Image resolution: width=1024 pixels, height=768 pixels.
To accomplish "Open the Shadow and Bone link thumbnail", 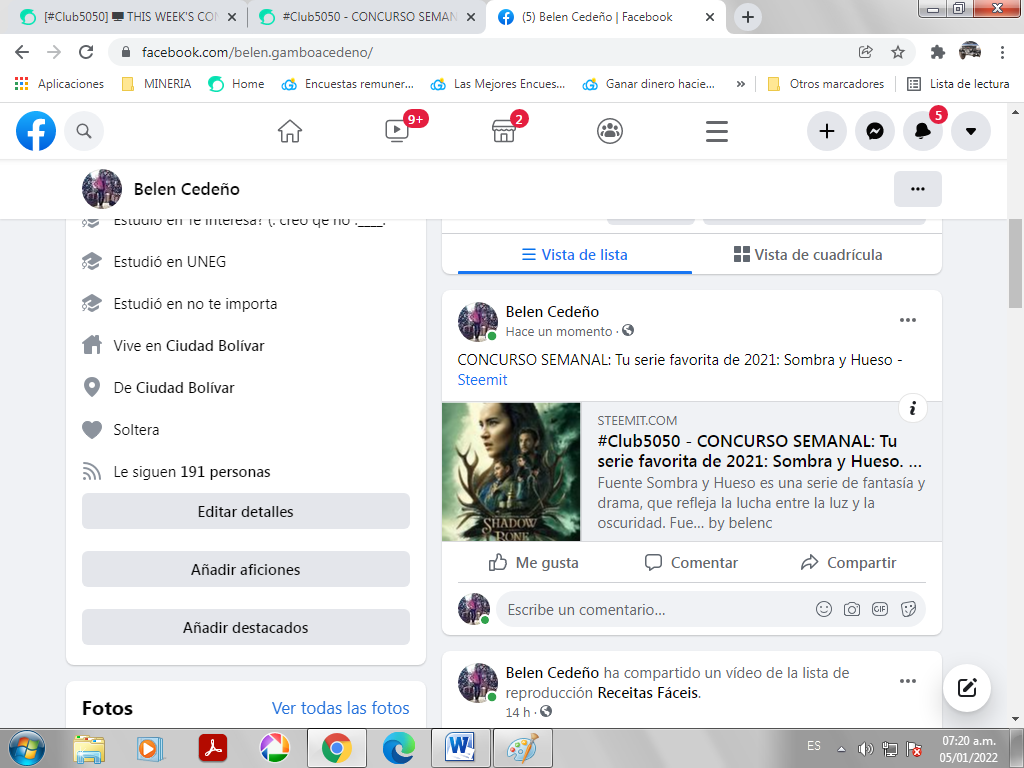I will (511, 472).
